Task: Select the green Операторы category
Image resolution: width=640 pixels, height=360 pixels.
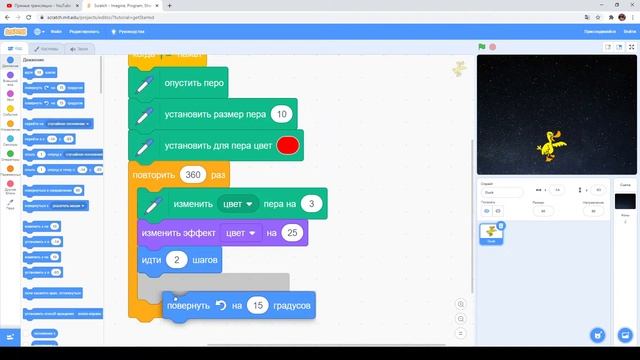Action: [x=10, y=154]
